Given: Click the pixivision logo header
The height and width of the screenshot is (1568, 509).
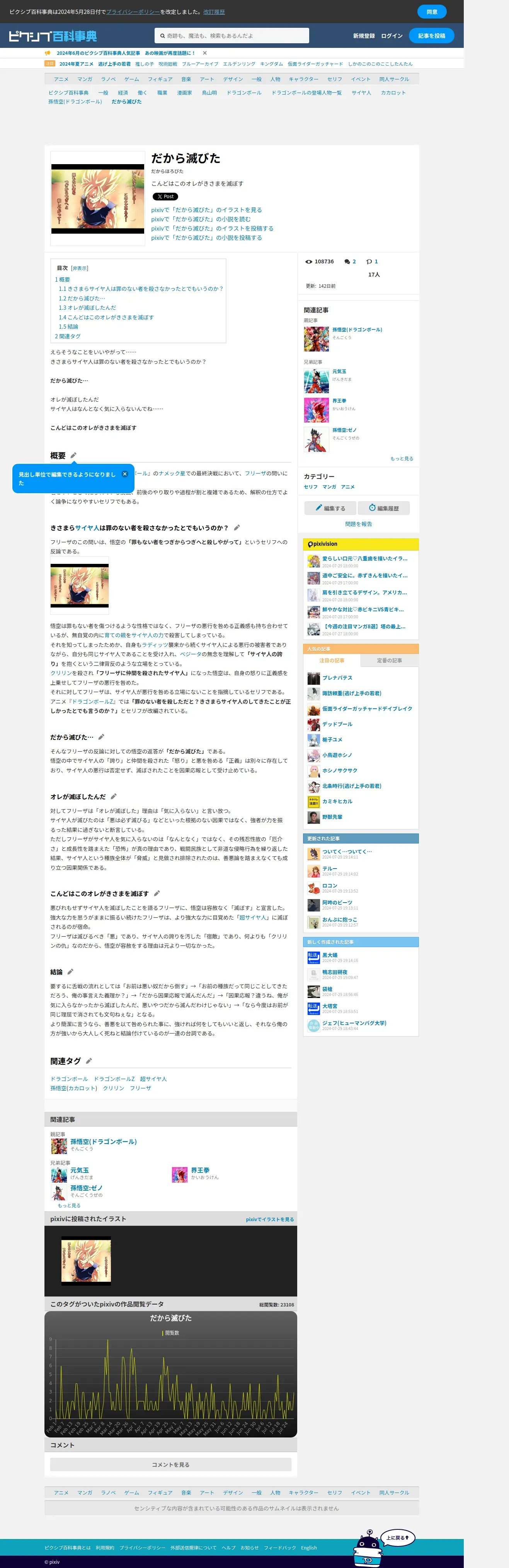Looking at the screenshot, I should click(x=323, y=544).
